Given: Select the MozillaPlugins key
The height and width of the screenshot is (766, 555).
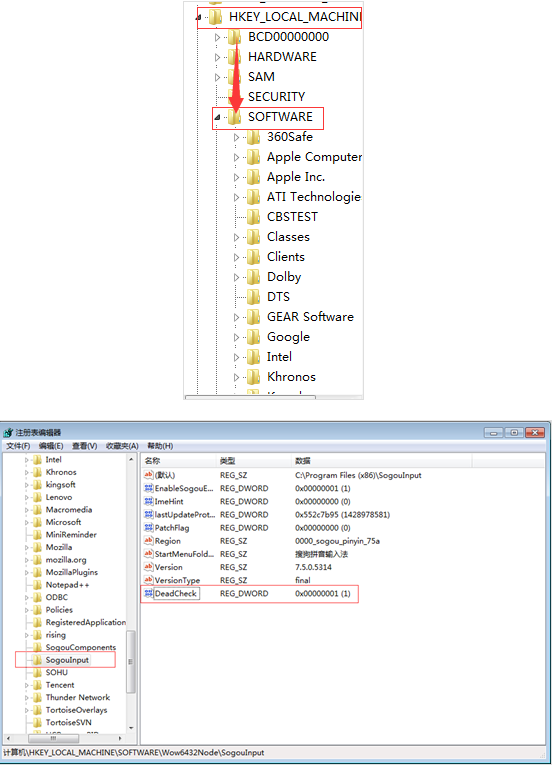Looking at the screenshot, I should (x=72, y=572).
